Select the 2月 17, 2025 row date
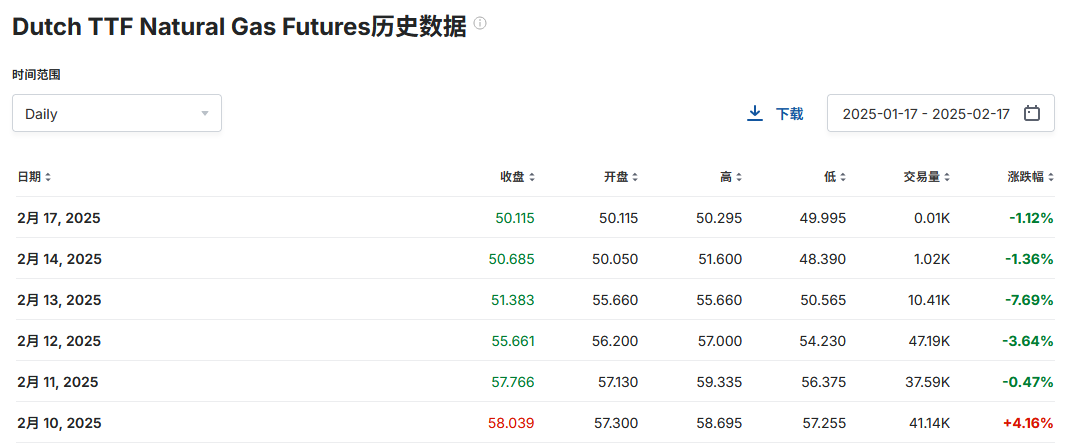This screenshot has height=447, width=1070. tap(59, 218)
